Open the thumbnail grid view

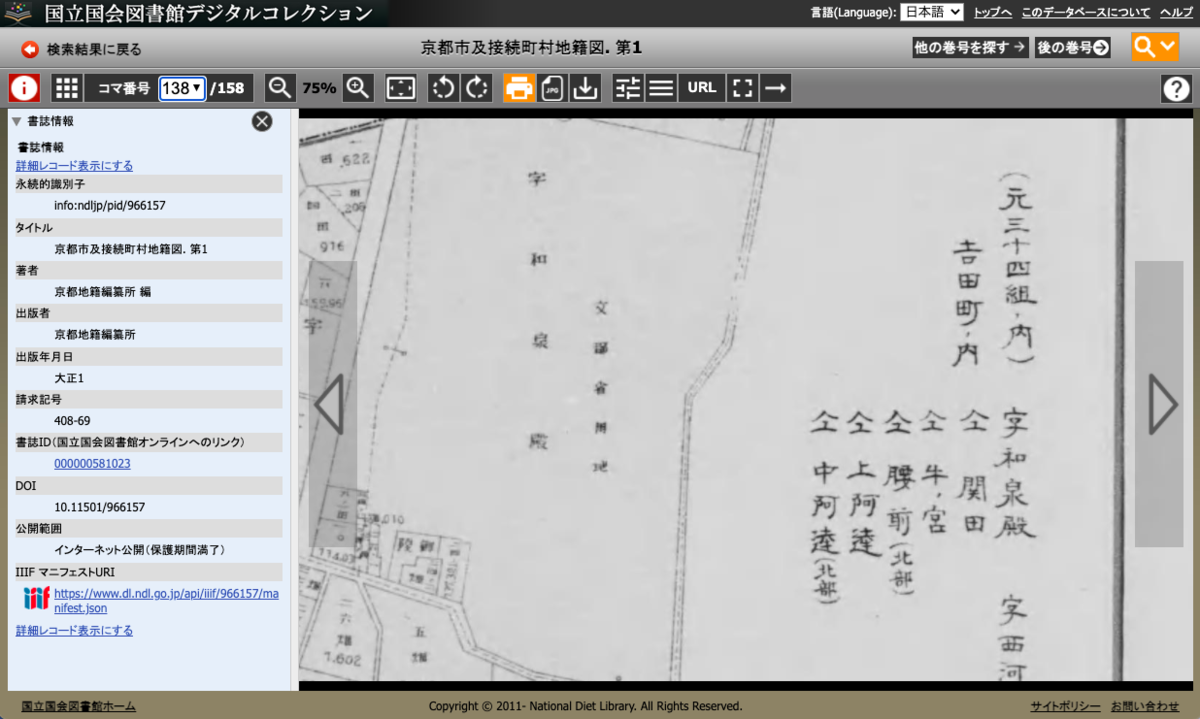[66, 88]
